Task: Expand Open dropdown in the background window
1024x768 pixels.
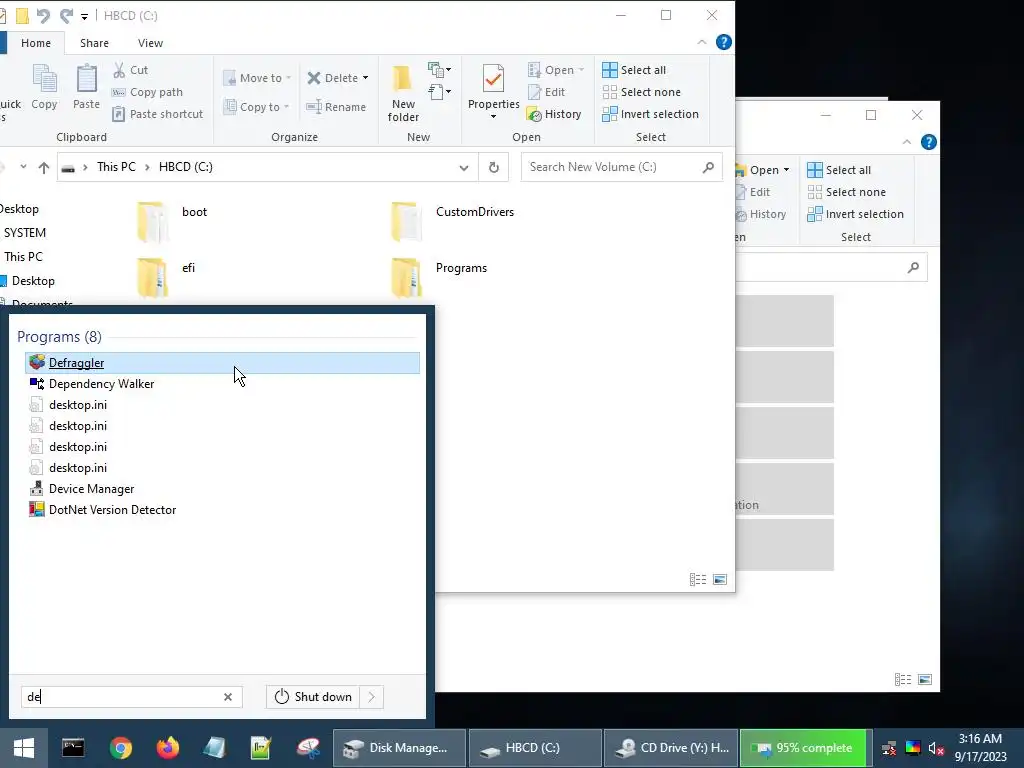Action: click(x=786, y=170)
